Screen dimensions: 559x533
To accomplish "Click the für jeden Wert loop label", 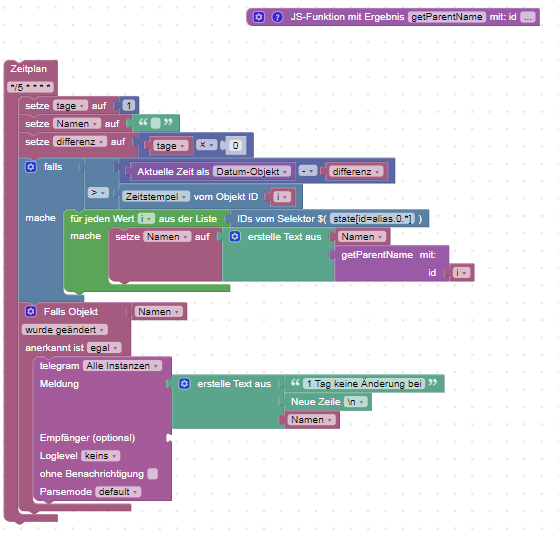I will [x=102, y=219].
